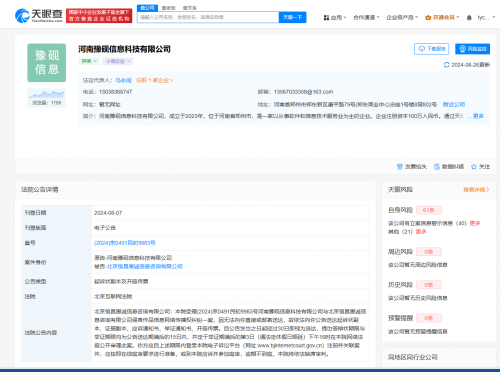Click the 61条 self-risk badge

coord(429,210)
